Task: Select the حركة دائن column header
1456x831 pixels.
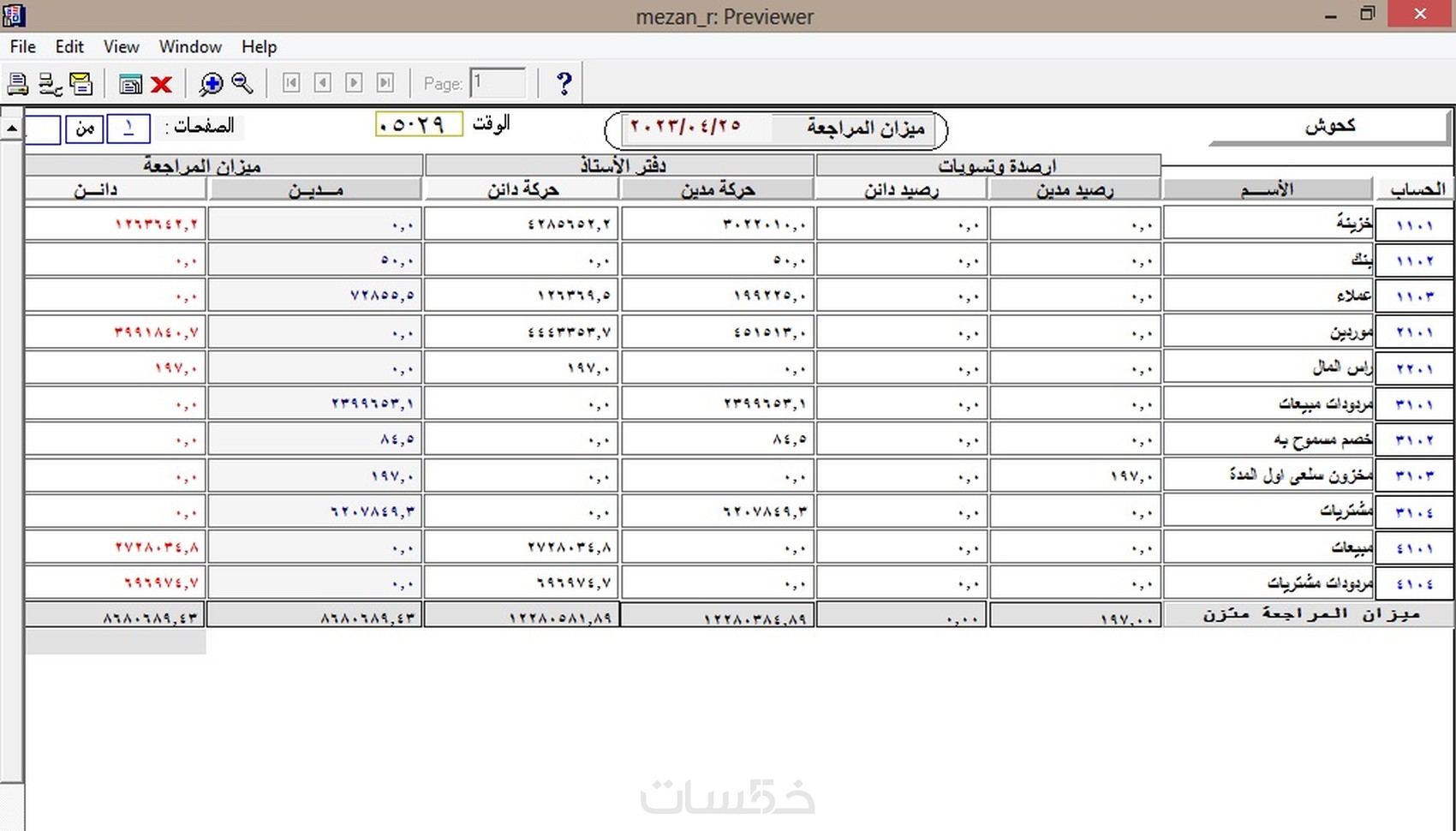Action: (x=522, y=189)
